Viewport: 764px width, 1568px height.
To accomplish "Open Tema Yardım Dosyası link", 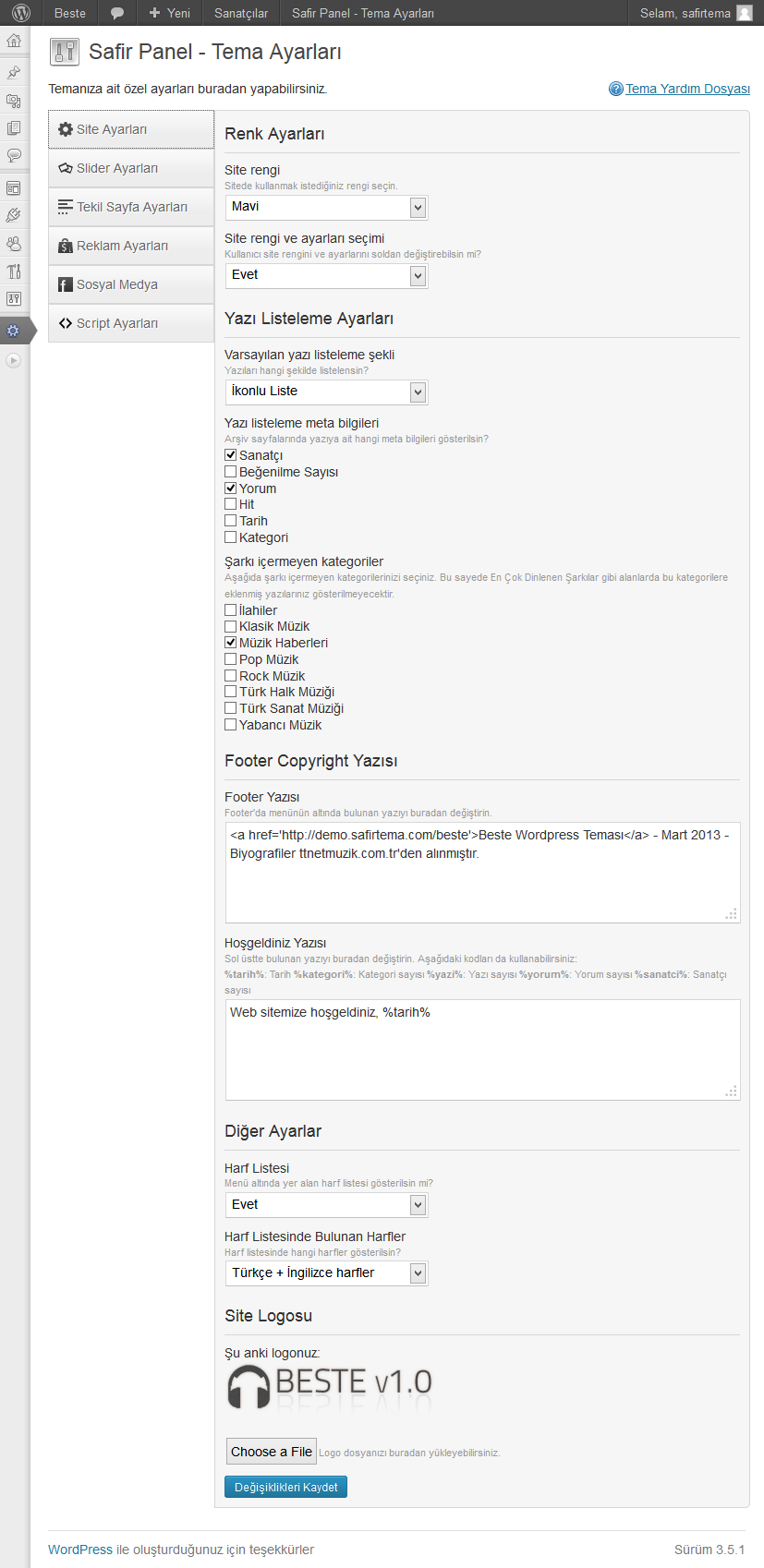I will pos(687,89).
